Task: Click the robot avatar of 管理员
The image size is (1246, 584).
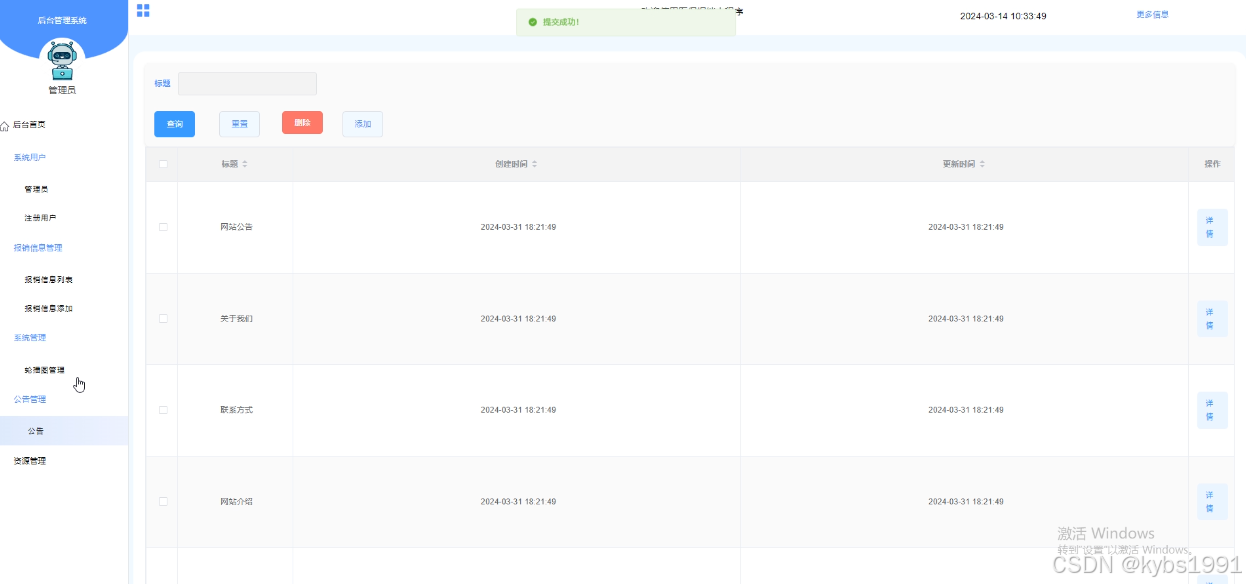Action: (x=62, y=60)
